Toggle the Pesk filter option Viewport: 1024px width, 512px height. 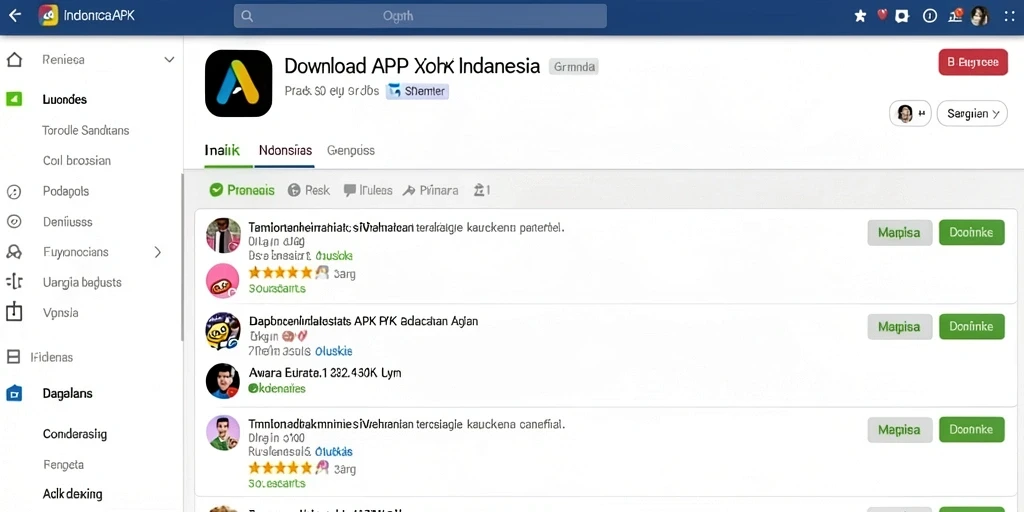[x=308, y=190]
